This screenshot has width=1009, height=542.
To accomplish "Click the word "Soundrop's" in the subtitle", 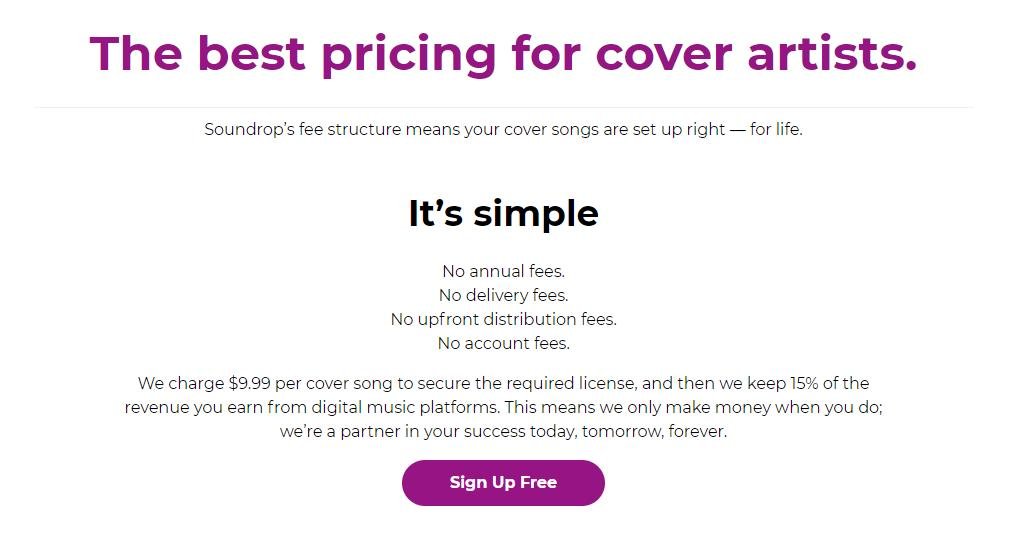I will pyautogui.click(x=249, y=129).
